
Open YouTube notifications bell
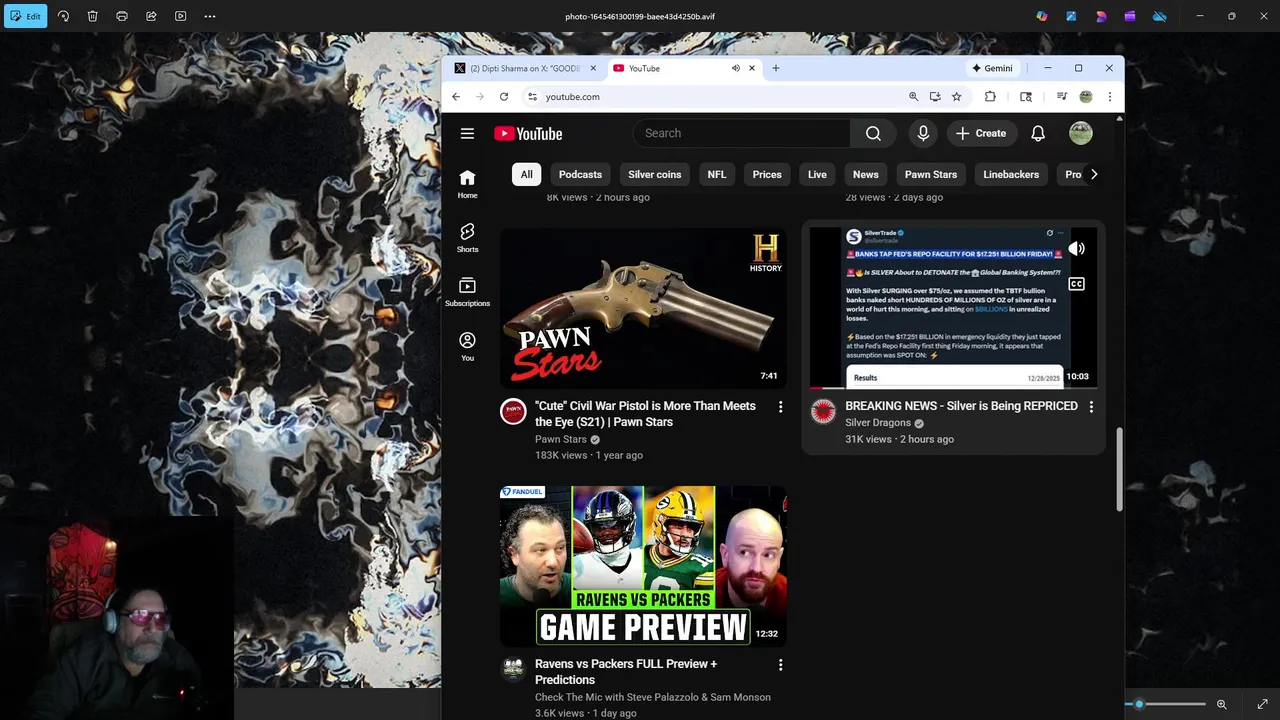[x=1038, y=133]
